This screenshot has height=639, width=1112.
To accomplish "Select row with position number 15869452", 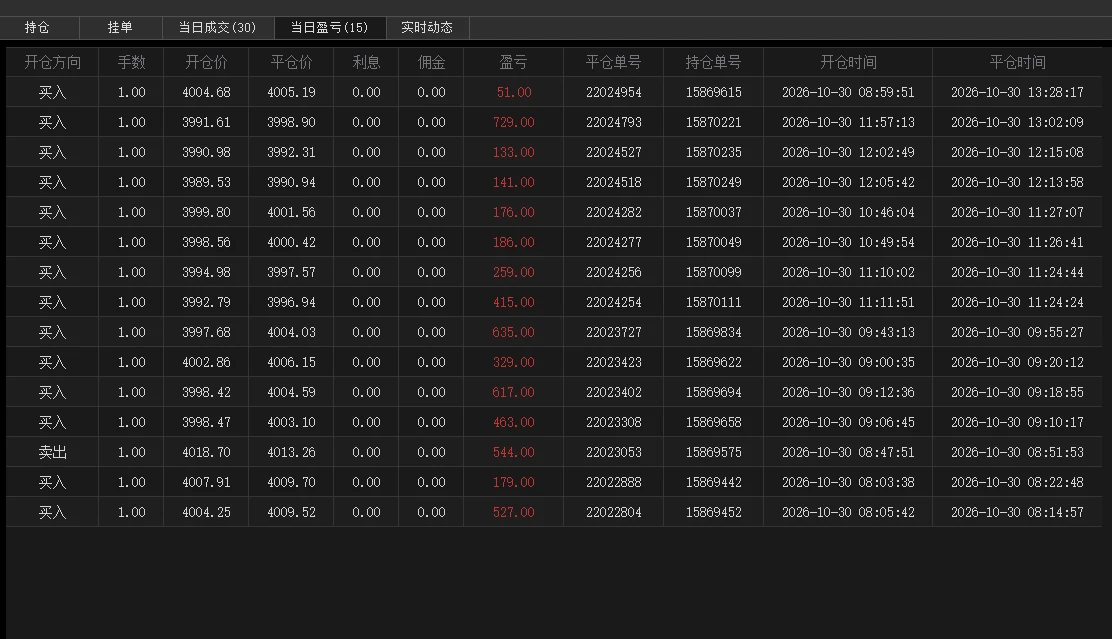I will point(554,512).
